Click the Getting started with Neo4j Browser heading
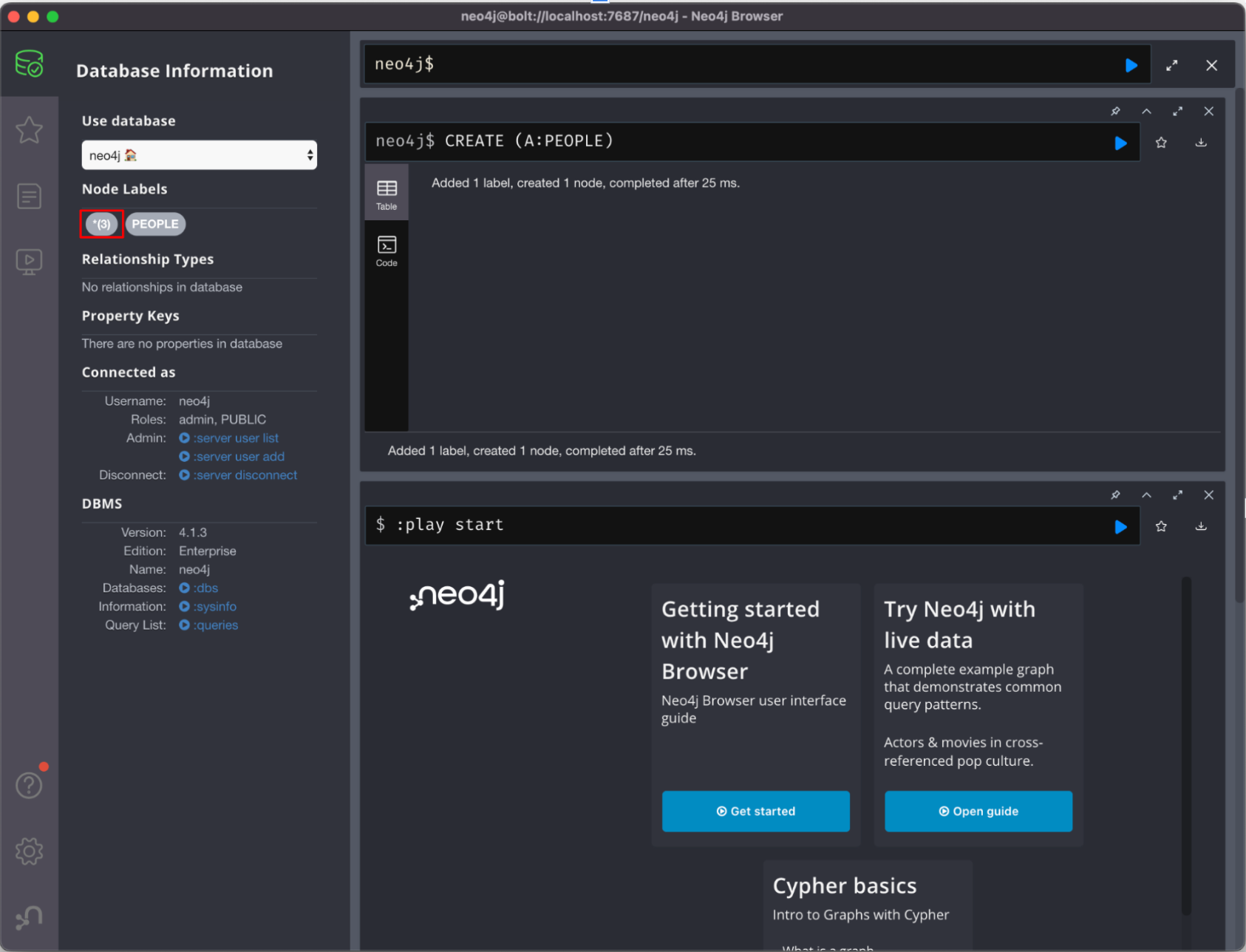 [x=741, y=640]
